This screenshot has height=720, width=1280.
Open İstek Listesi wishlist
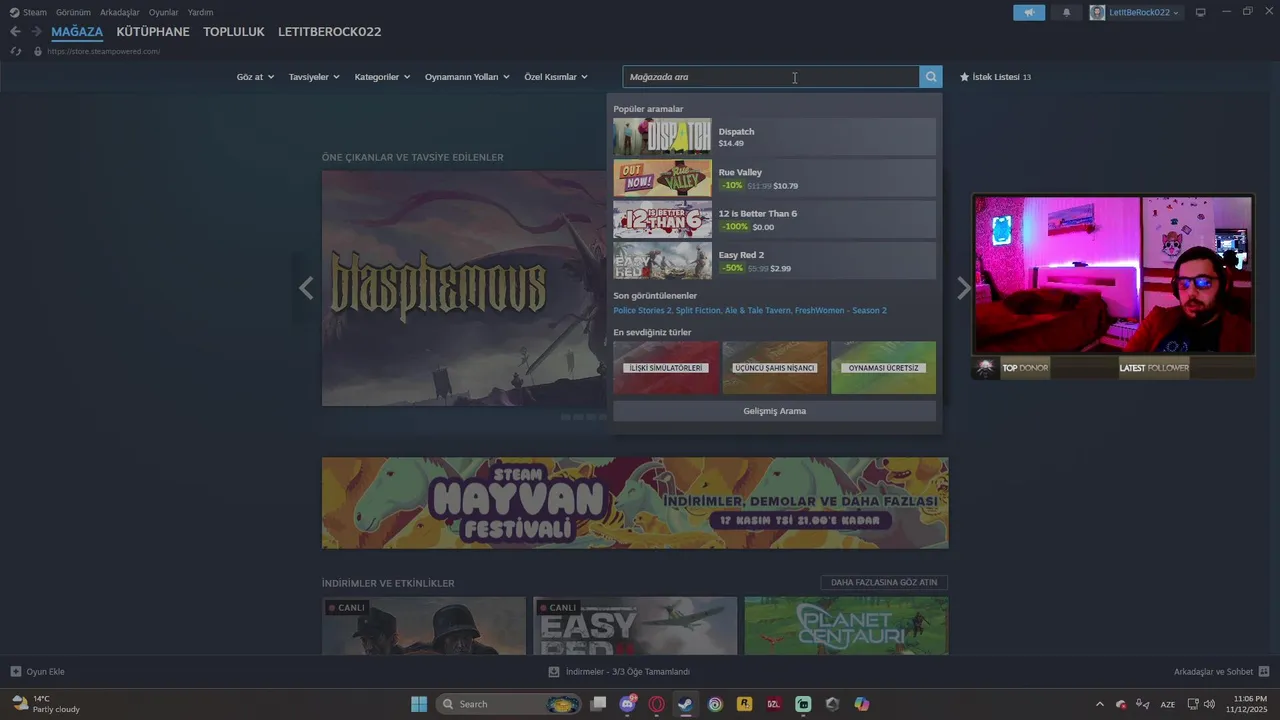(x=995, y=77)
